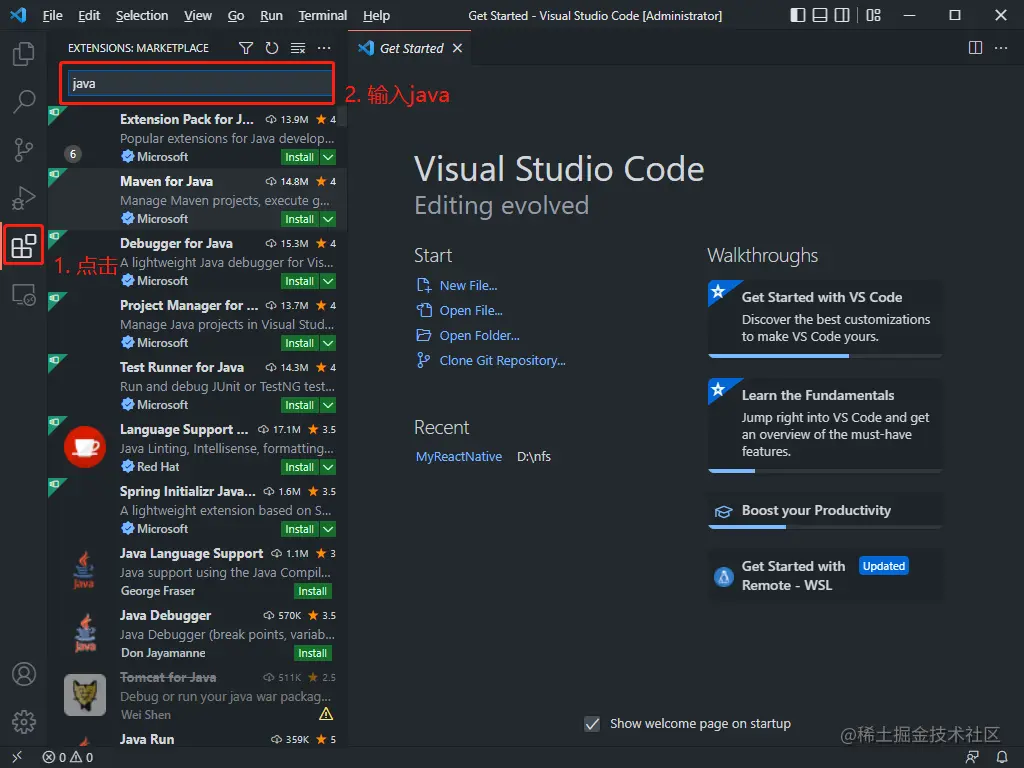The image size is (1024, 768).
Task: Open the Source Control view
Action: point(24,149)
